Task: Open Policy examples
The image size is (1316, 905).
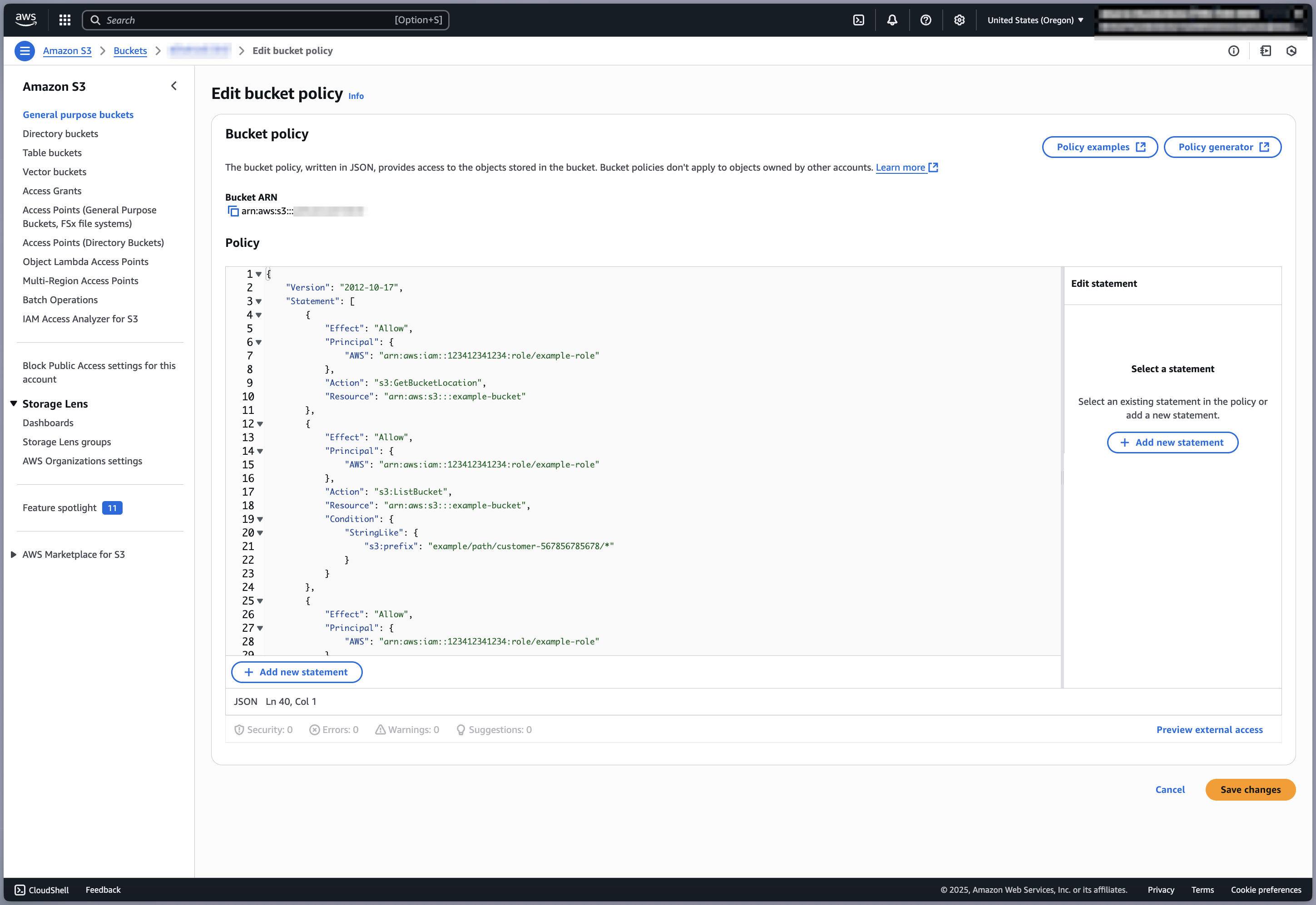Action: click(x=1100, y=147)
